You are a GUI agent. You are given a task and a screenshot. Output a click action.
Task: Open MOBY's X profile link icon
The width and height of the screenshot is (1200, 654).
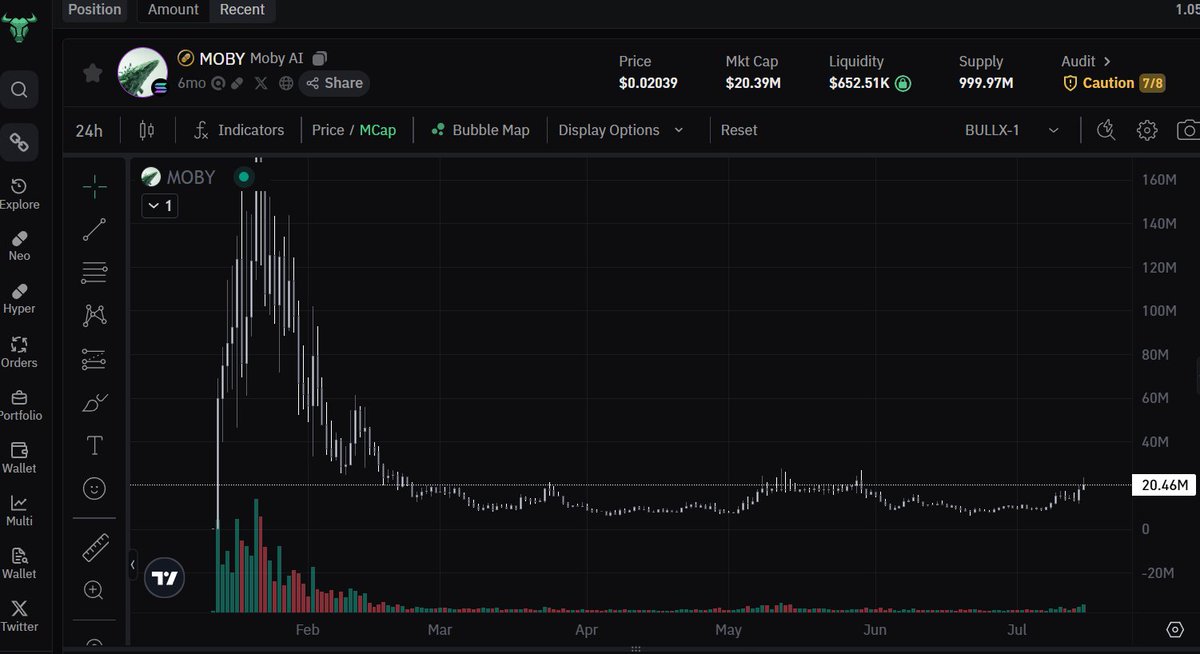point(262,83)
